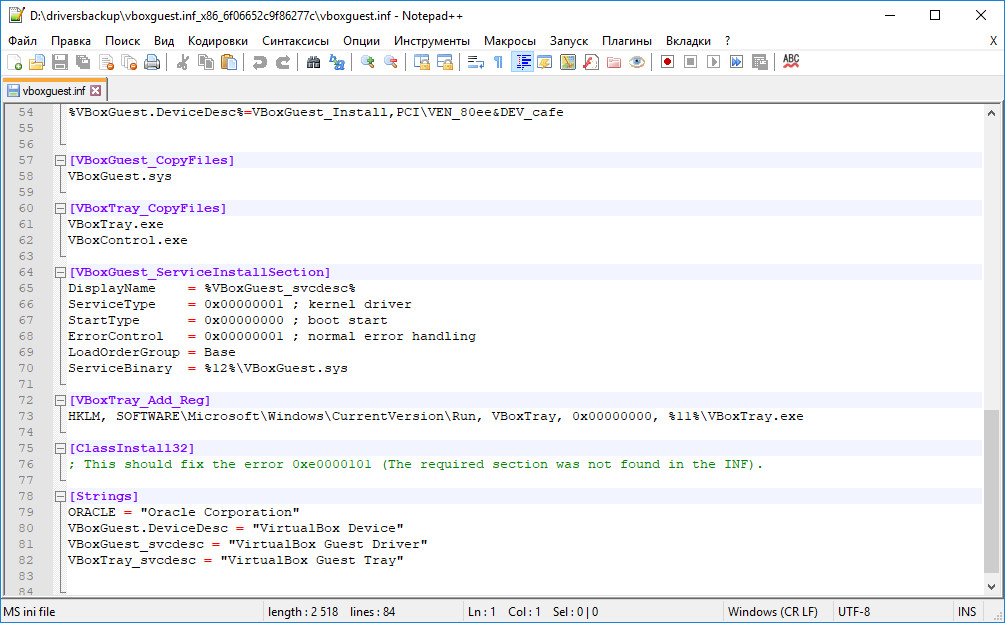Open the Правка menu

pos(71,41)
